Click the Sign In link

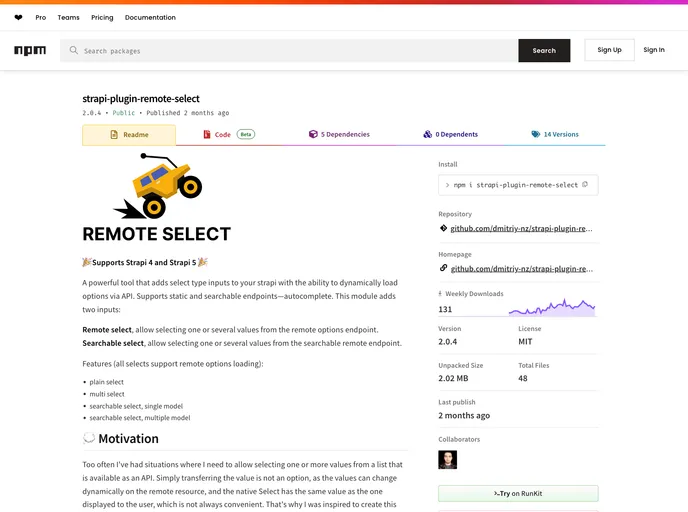pos(654,50)
